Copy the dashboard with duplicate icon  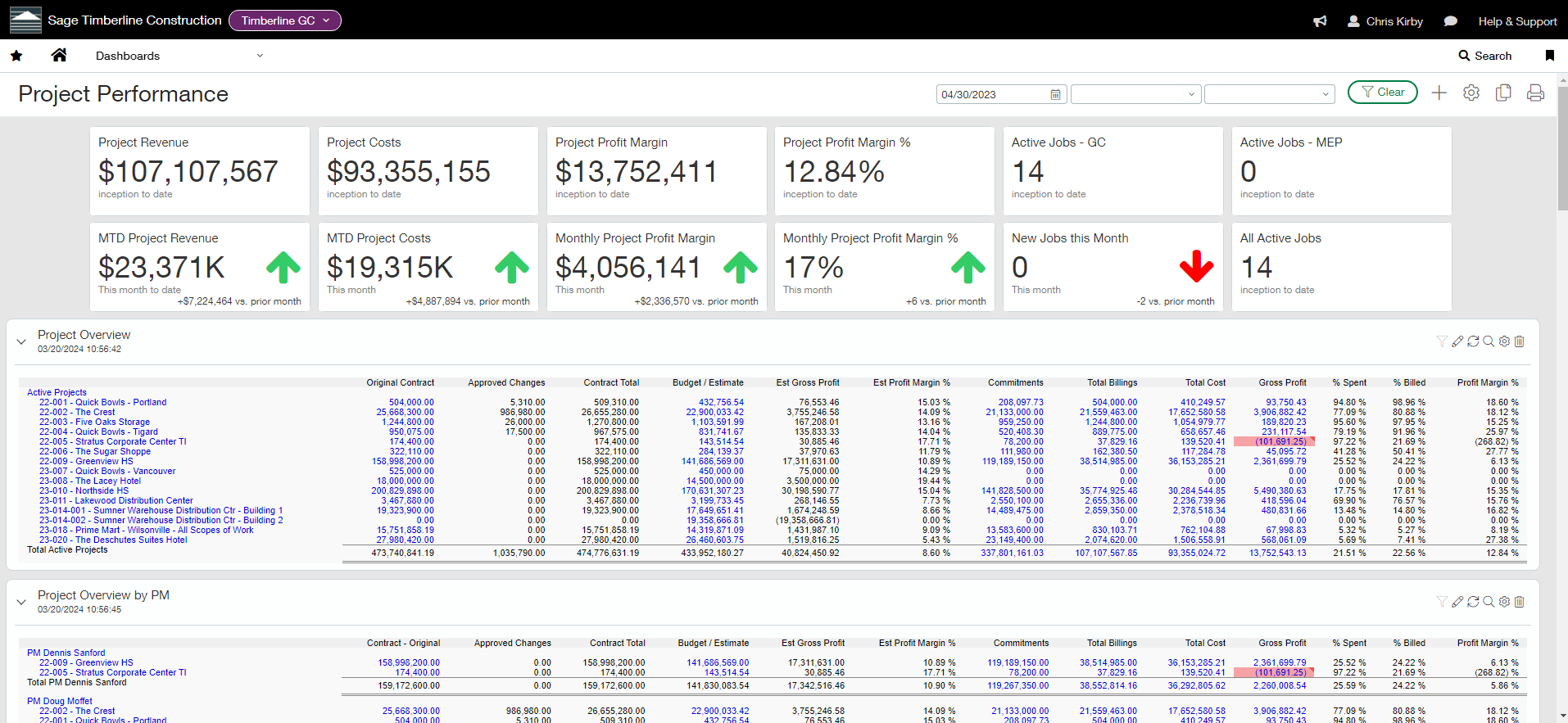(x=1503, y=93)
